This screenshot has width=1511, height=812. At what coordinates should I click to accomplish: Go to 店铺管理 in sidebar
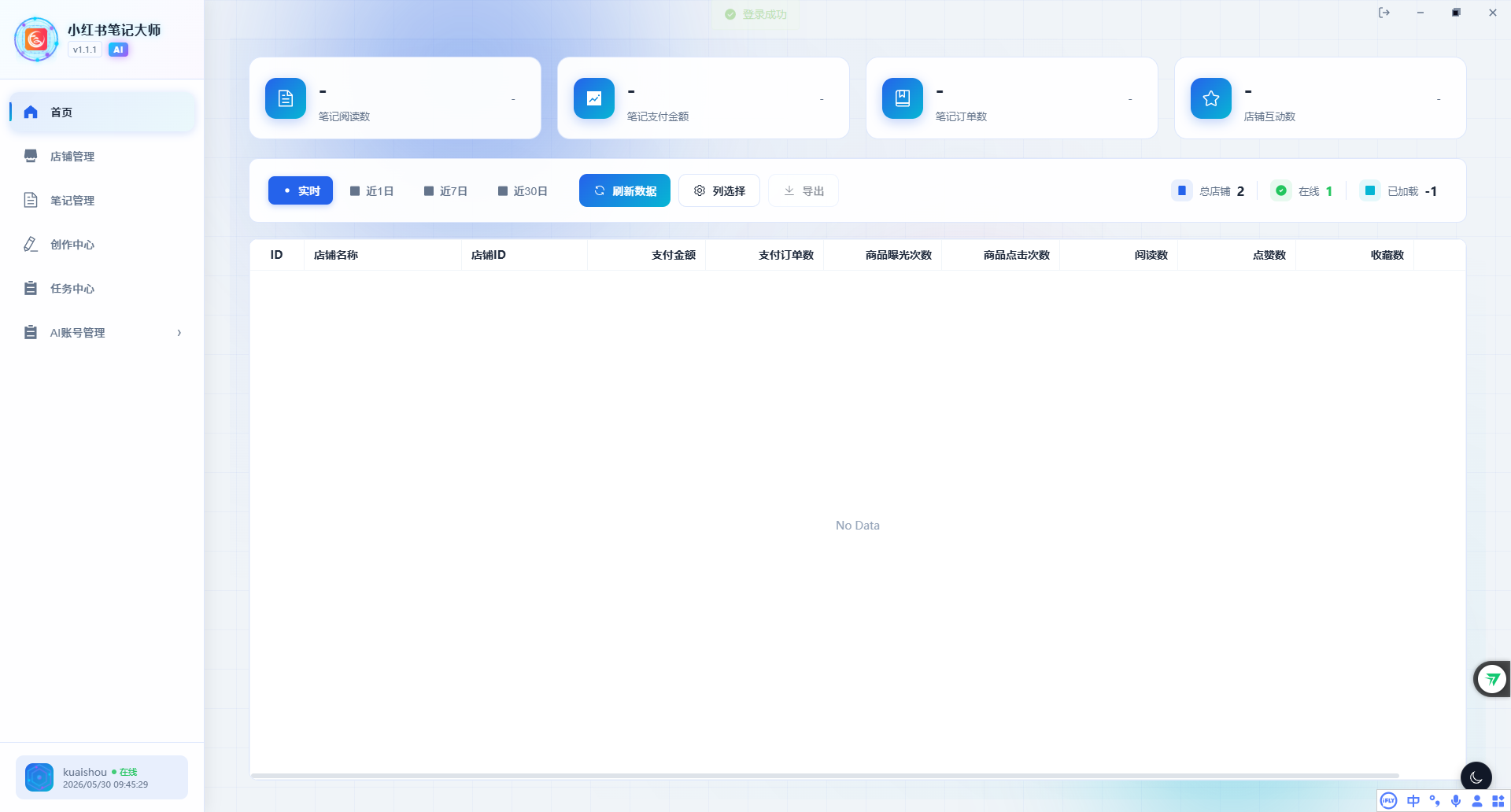pyautogui.click(x=102, y=157)
